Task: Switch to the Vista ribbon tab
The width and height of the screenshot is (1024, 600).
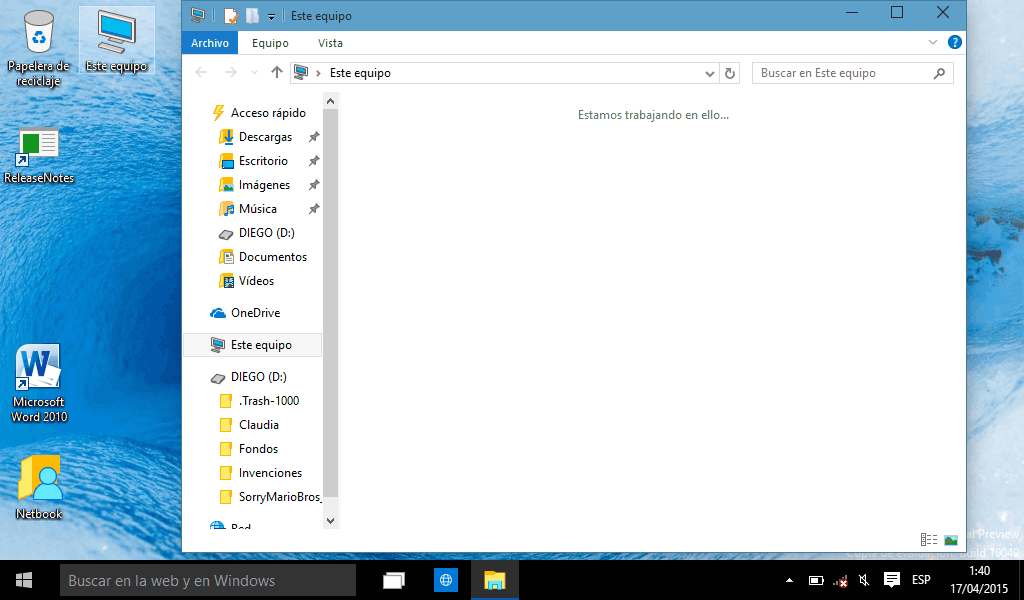Action: coord(330,43)
